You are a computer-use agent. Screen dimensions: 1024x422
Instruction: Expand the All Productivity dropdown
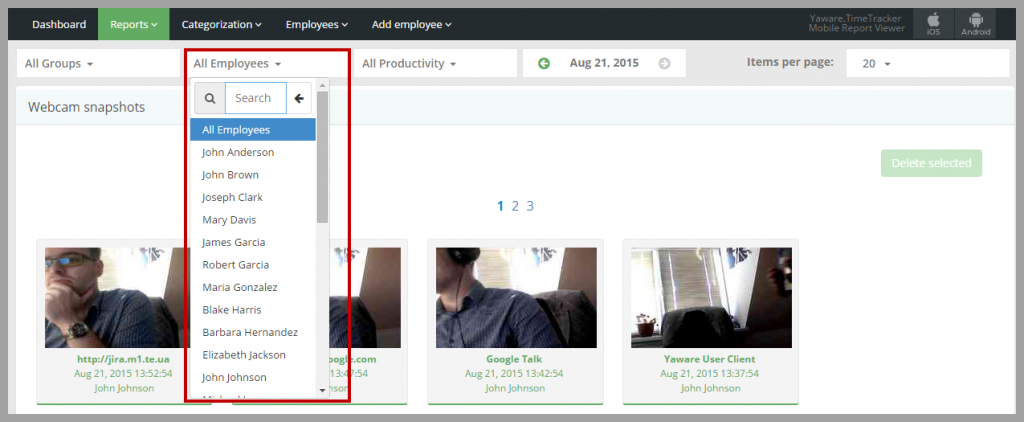[435, 63]
